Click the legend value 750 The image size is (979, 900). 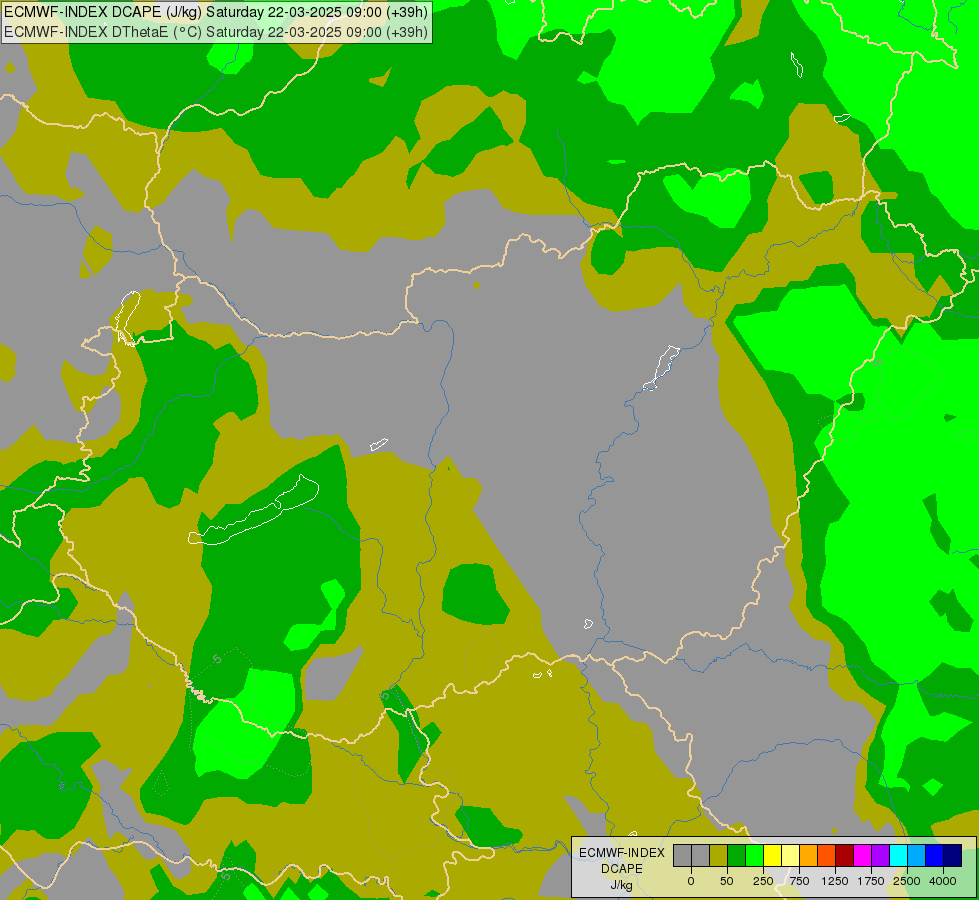coord(799,881)
